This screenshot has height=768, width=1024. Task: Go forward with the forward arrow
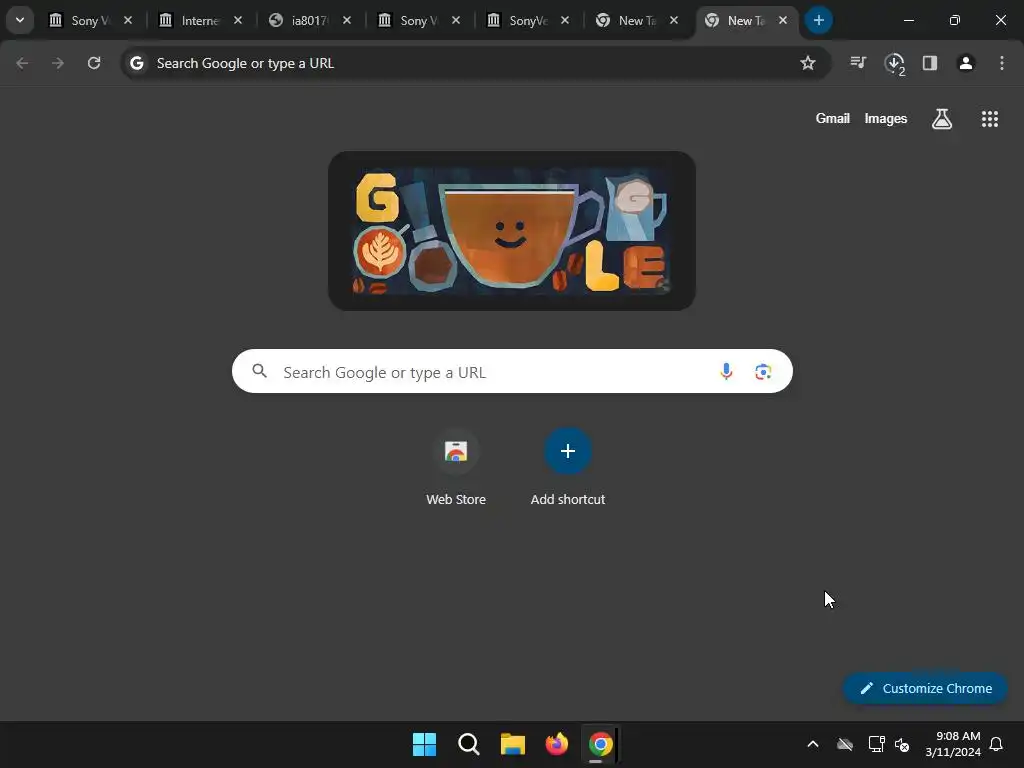tap(58, 63)
